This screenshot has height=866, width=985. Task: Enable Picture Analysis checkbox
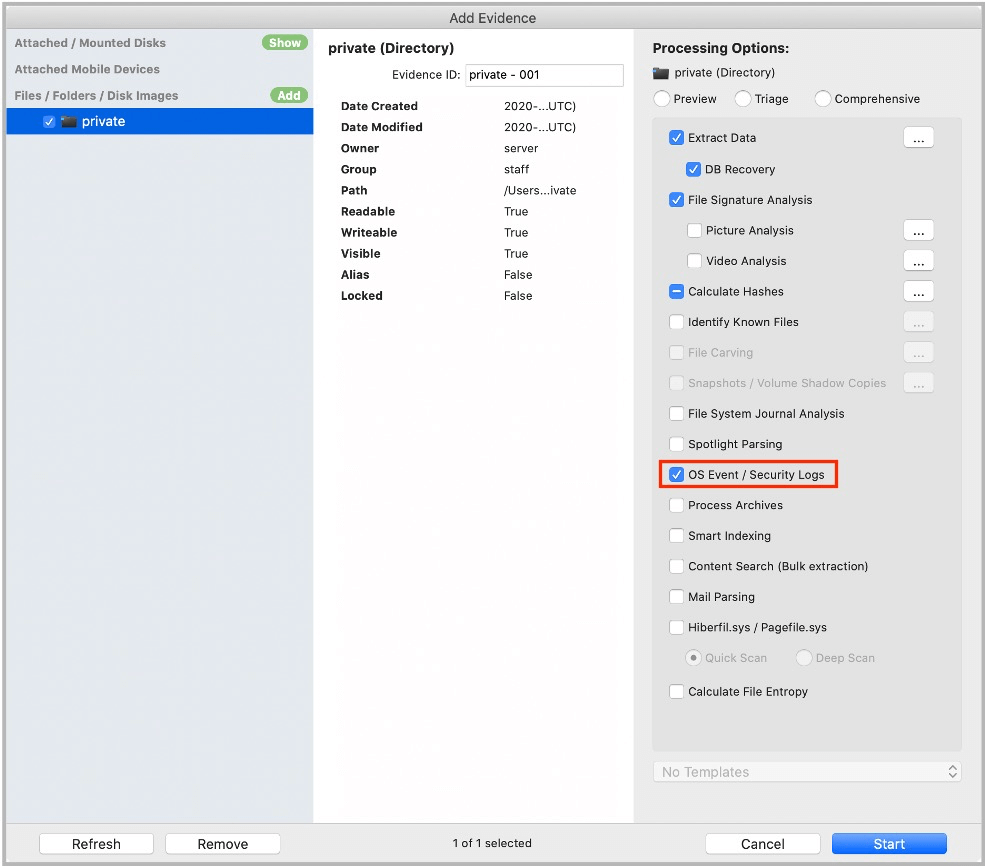coord(694,230)
